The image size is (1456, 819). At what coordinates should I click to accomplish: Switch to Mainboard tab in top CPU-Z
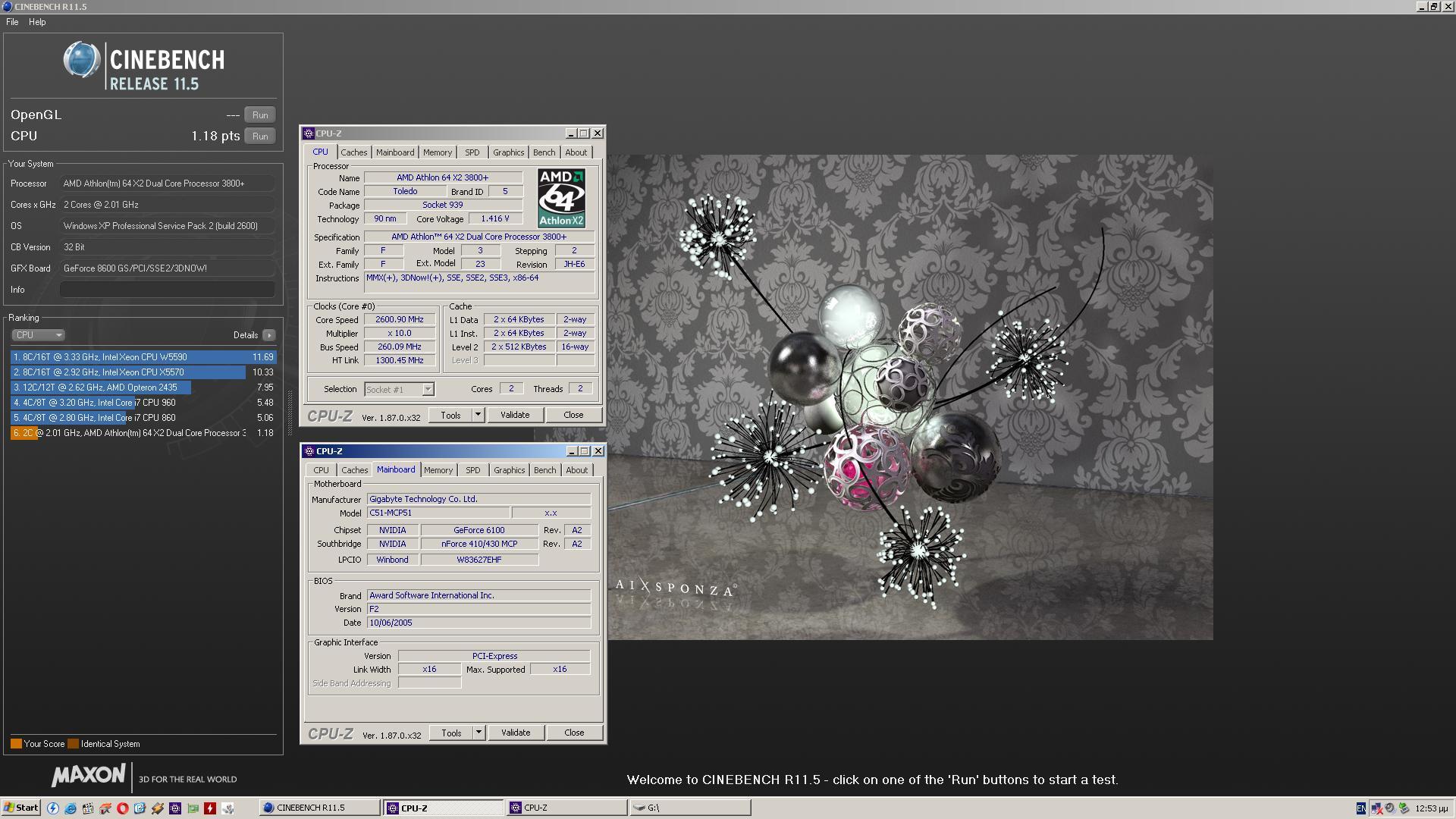coord(395,152)
